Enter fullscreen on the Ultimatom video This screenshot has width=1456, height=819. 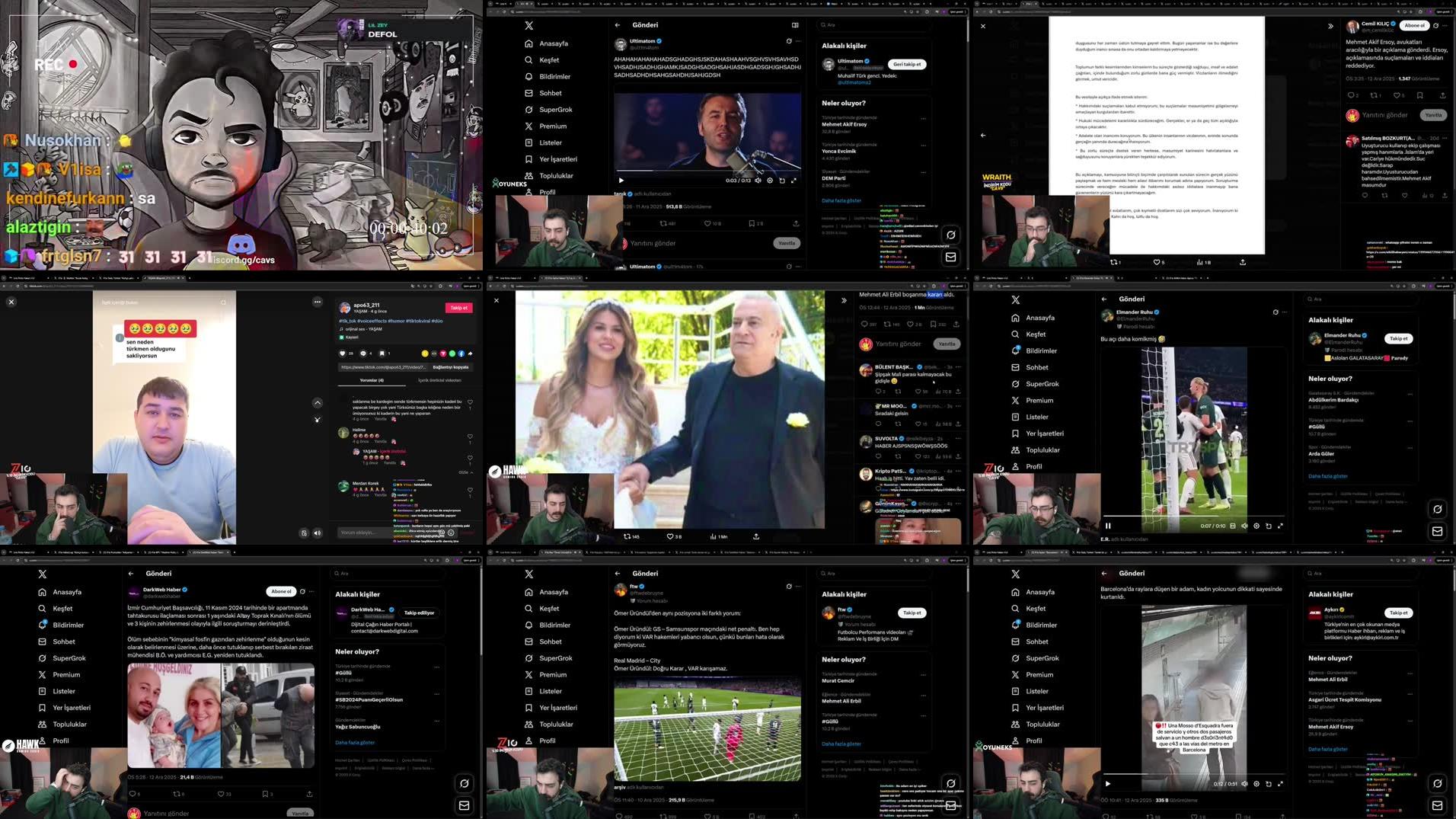coord(793,181)
